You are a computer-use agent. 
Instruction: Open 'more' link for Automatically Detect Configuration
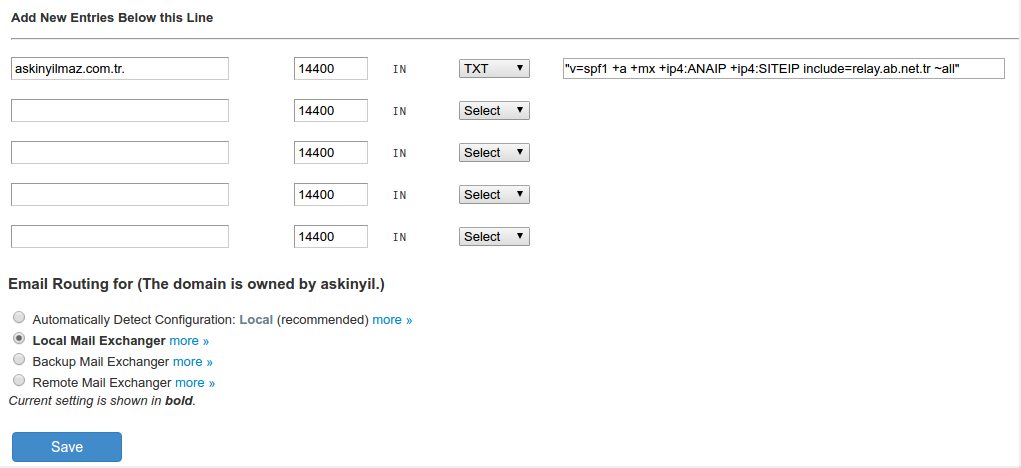392,320
